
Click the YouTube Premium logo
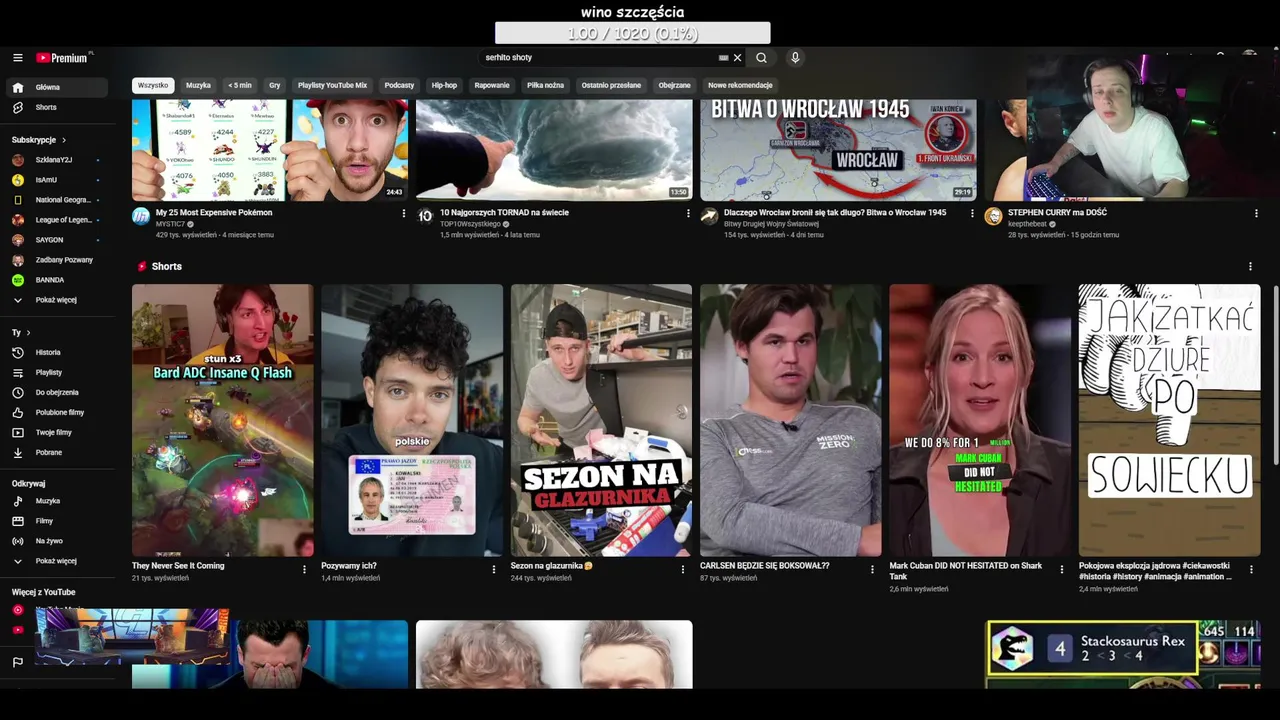point(64,58)
